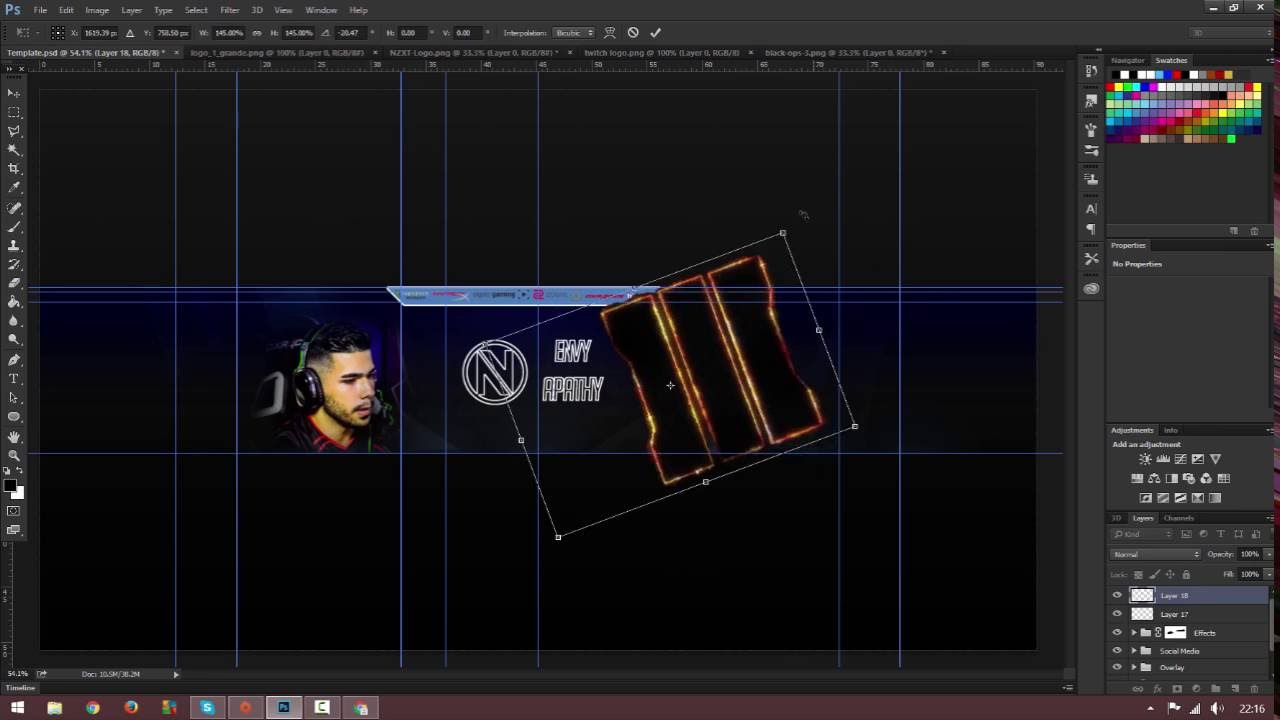Expand the Effects layer group
The image size is (1280, 720).
(1134, 632)
